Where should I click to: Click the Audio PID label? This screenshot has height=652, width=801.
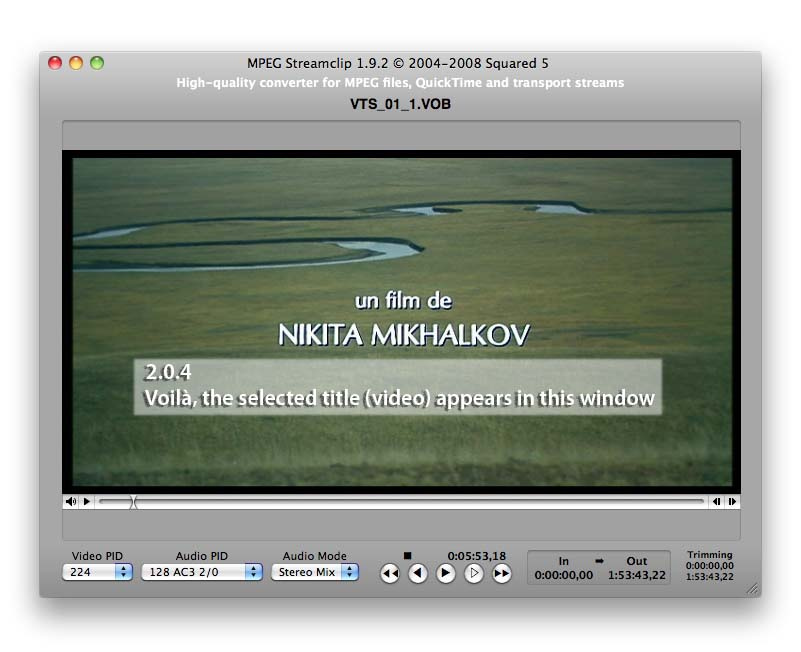pyautogui.click(x=202, y=556)
